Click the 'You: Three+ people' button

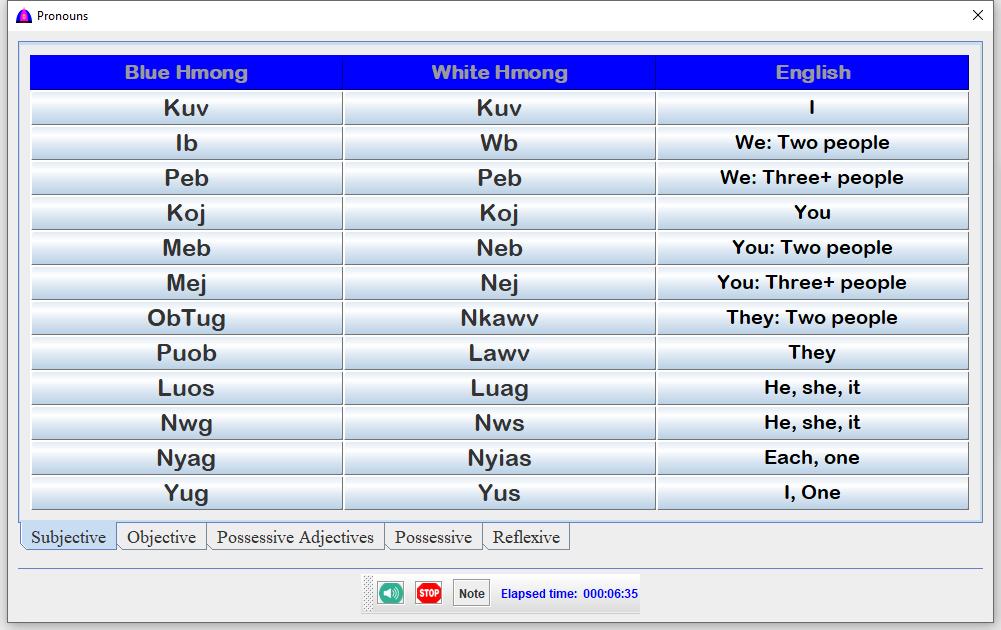[x=812, y=283]
